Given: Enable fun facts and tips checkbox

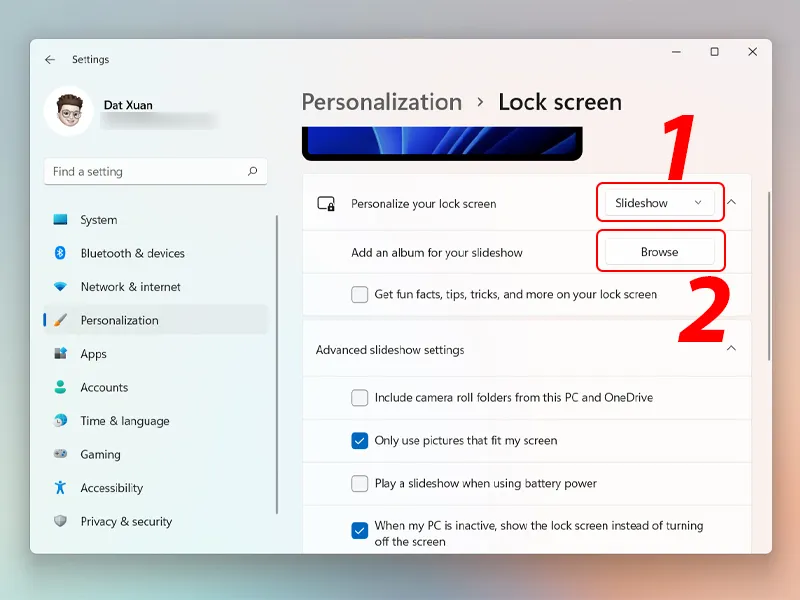Looking at the screenshot, I should pos(360,295).
